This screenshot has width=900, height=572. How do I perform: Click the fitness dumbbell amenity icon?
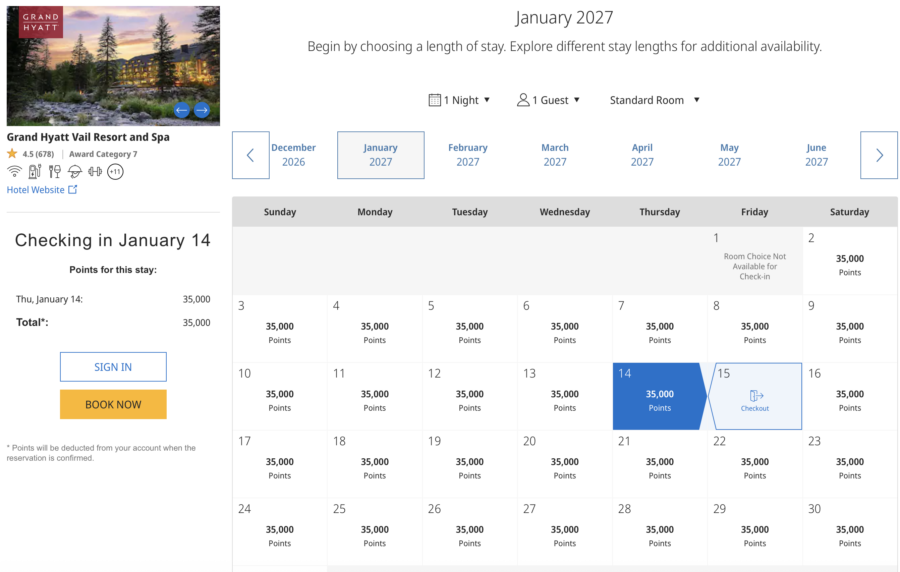(95, 171)
